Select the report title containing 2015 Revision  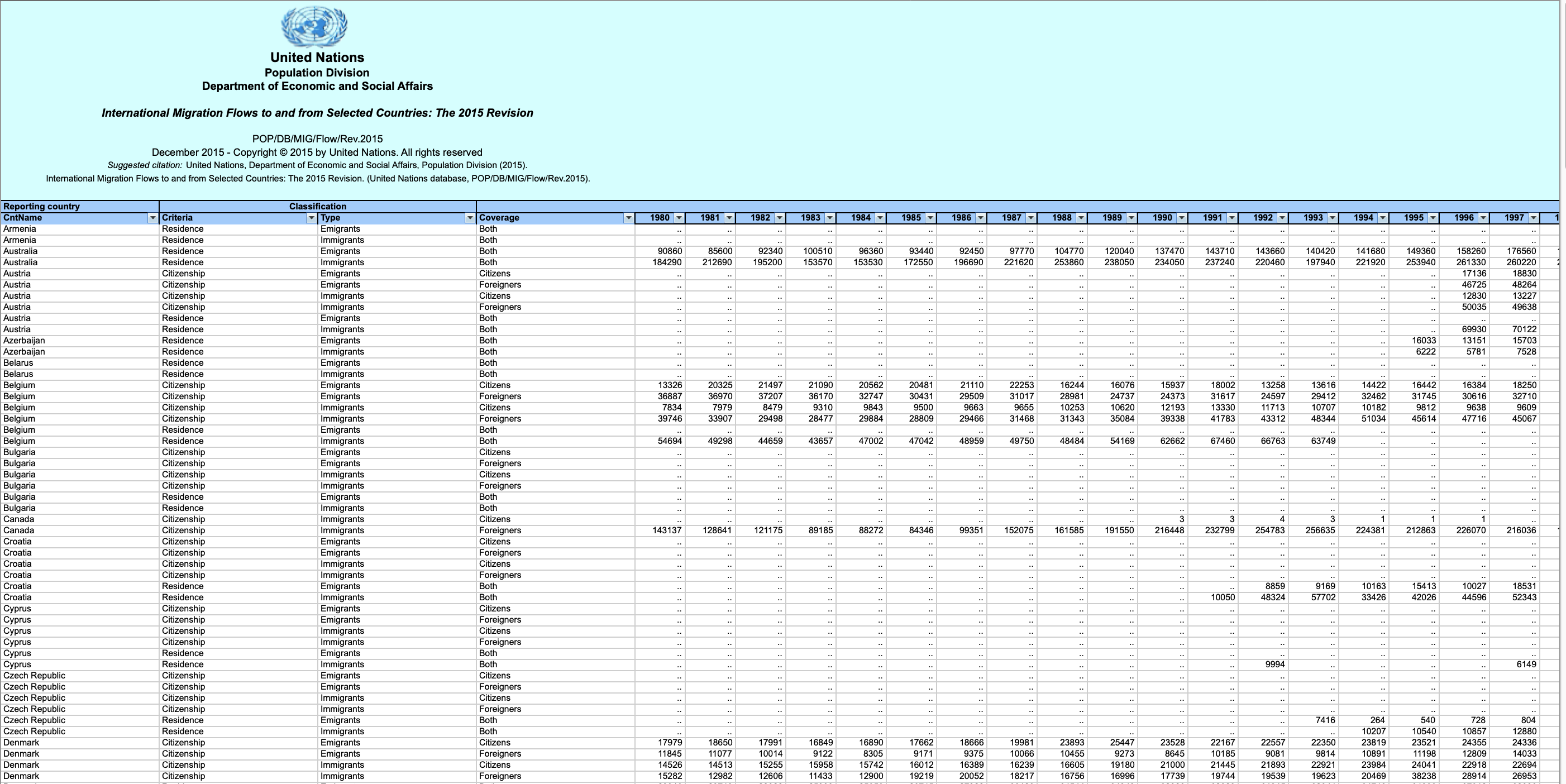pos(317,113)
